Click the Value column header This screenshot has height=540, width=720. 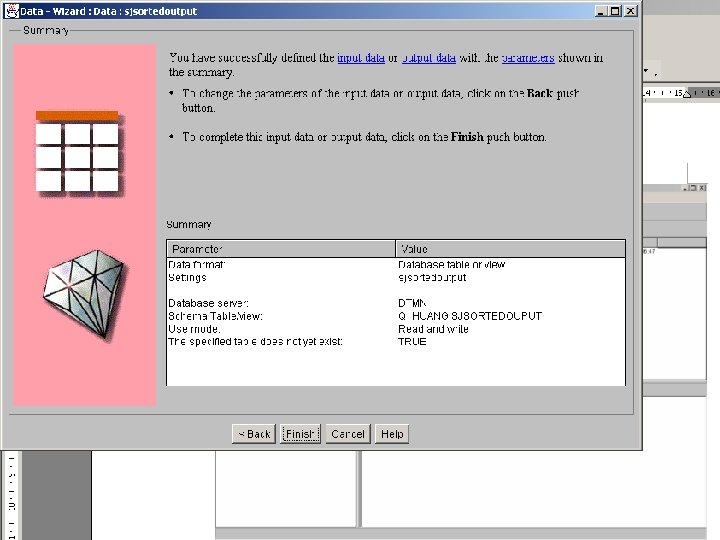tap(511, 249)
